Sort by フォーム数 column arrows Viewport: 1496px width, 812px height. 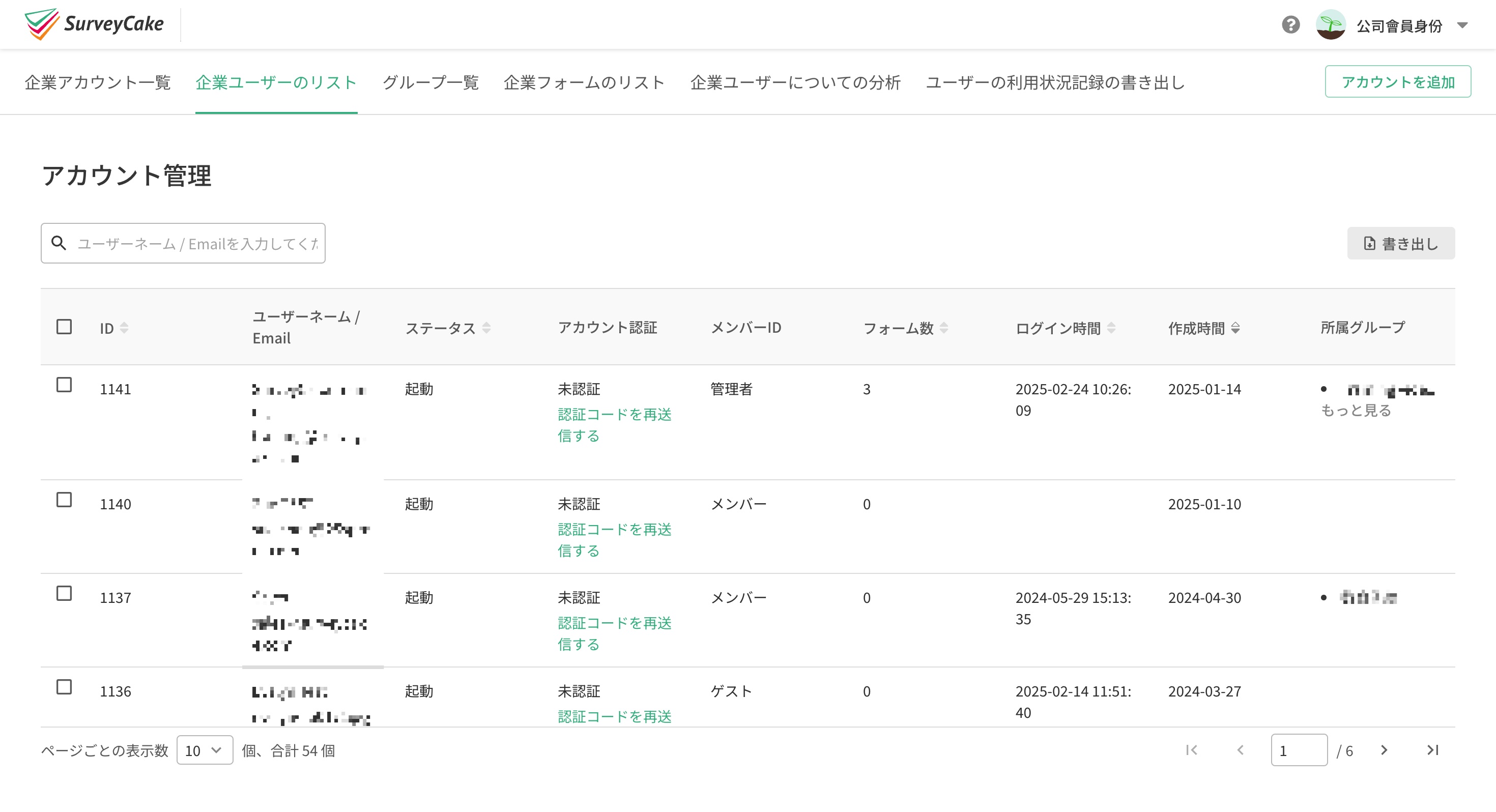[944, 328]
